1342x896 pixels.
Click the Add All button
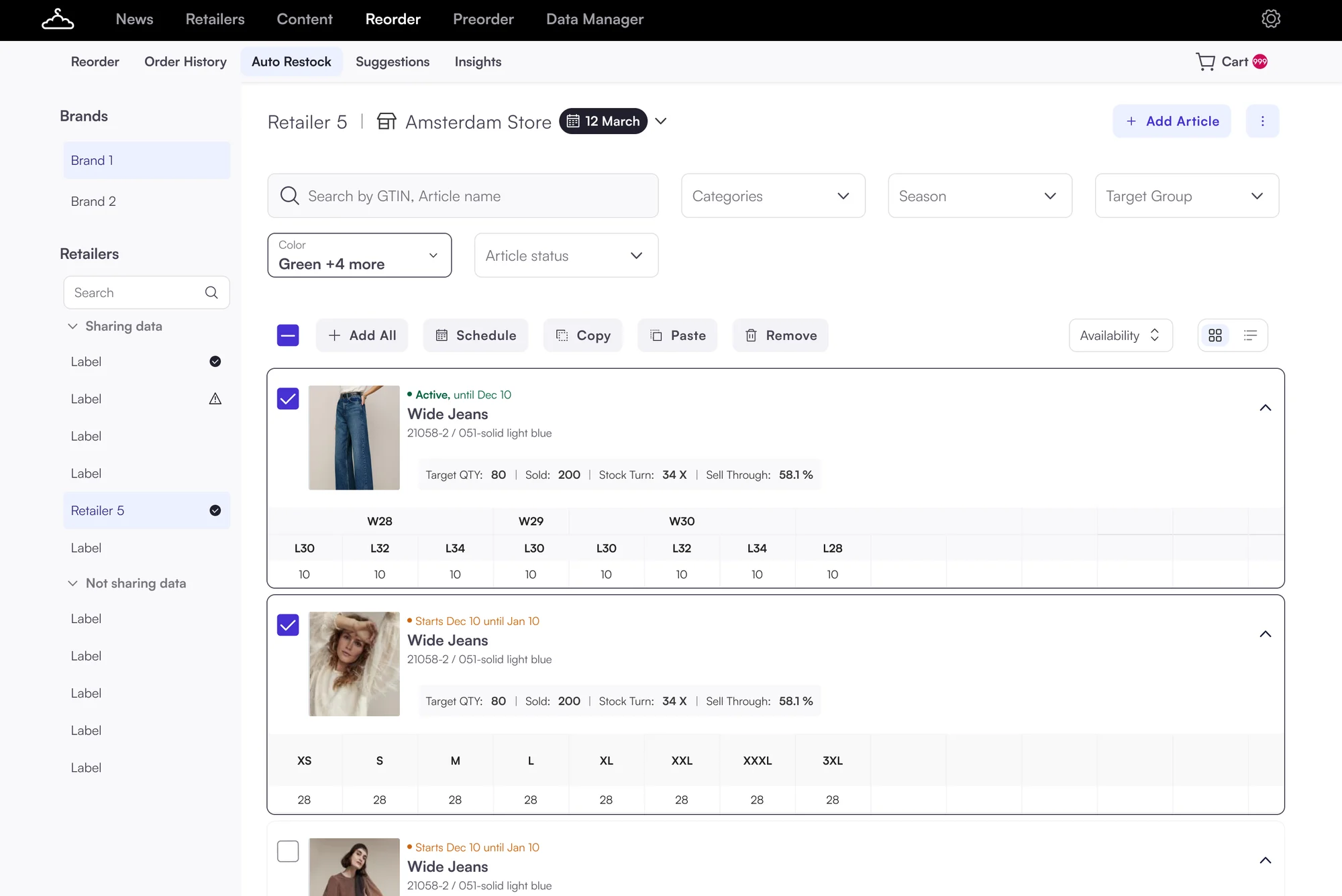pos(362,335)
